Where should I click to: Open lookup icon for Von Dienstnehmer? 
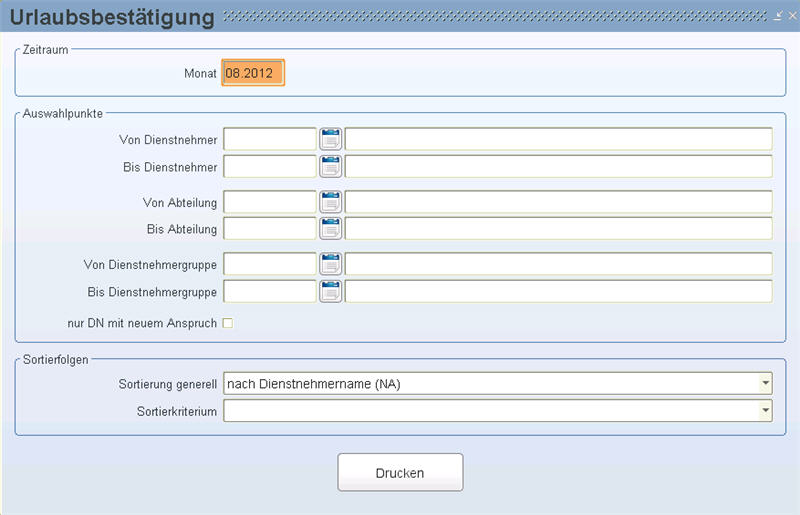click(x=330, y=139)
